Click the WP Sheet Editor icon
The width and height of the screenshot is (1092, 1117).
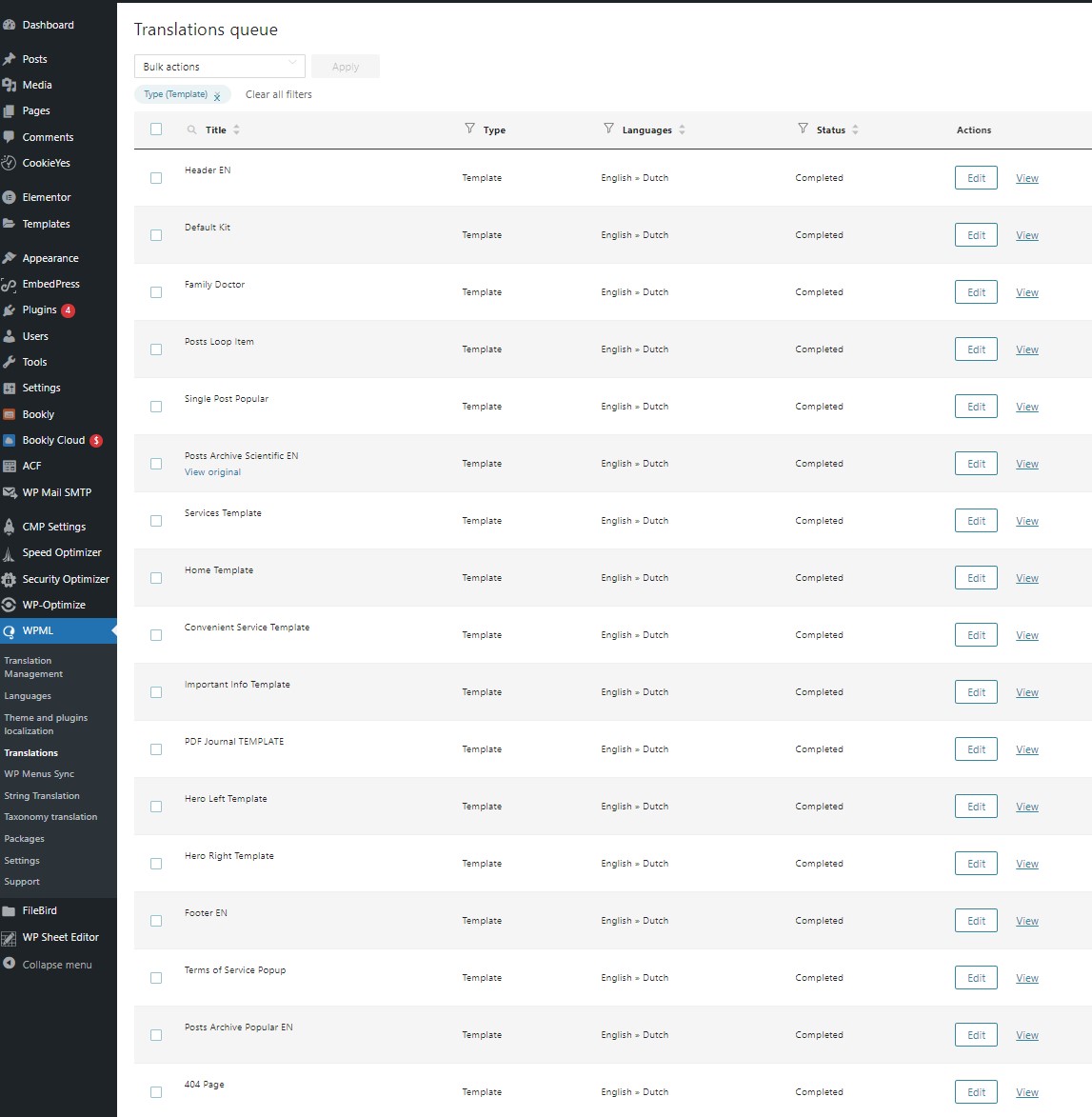point(10,937)
